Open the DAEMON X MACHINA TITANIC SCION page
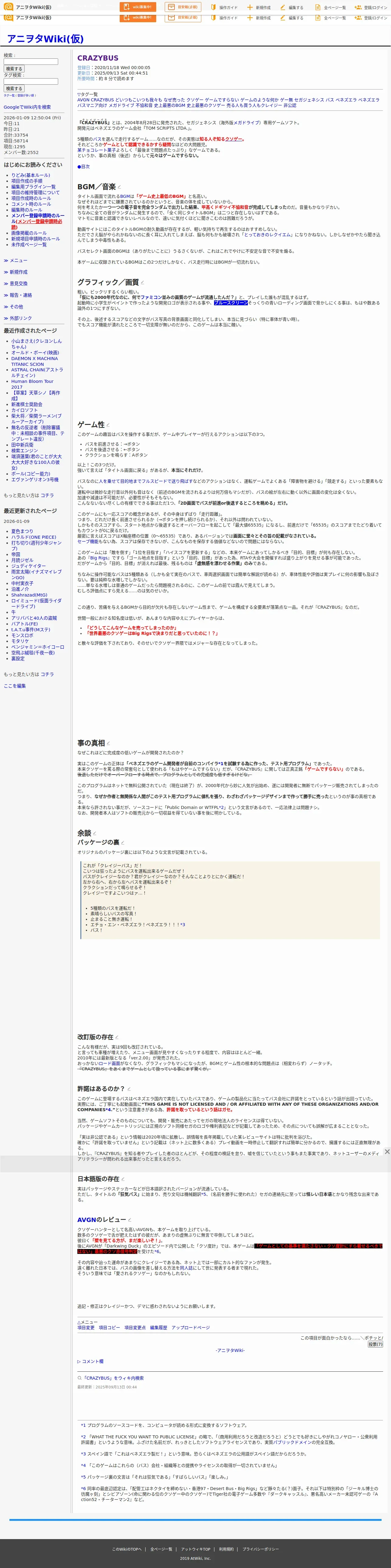Image resolution: width=391 pixels, height=1568 pixels. tap(34, 362)
